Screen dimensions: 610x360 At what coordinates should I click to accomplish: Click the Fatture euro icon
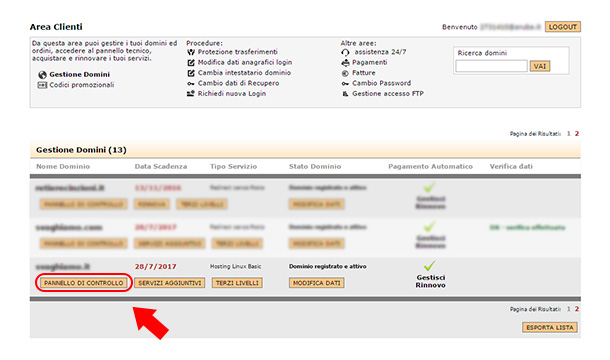pyautogui.click(x=345, y=73)
